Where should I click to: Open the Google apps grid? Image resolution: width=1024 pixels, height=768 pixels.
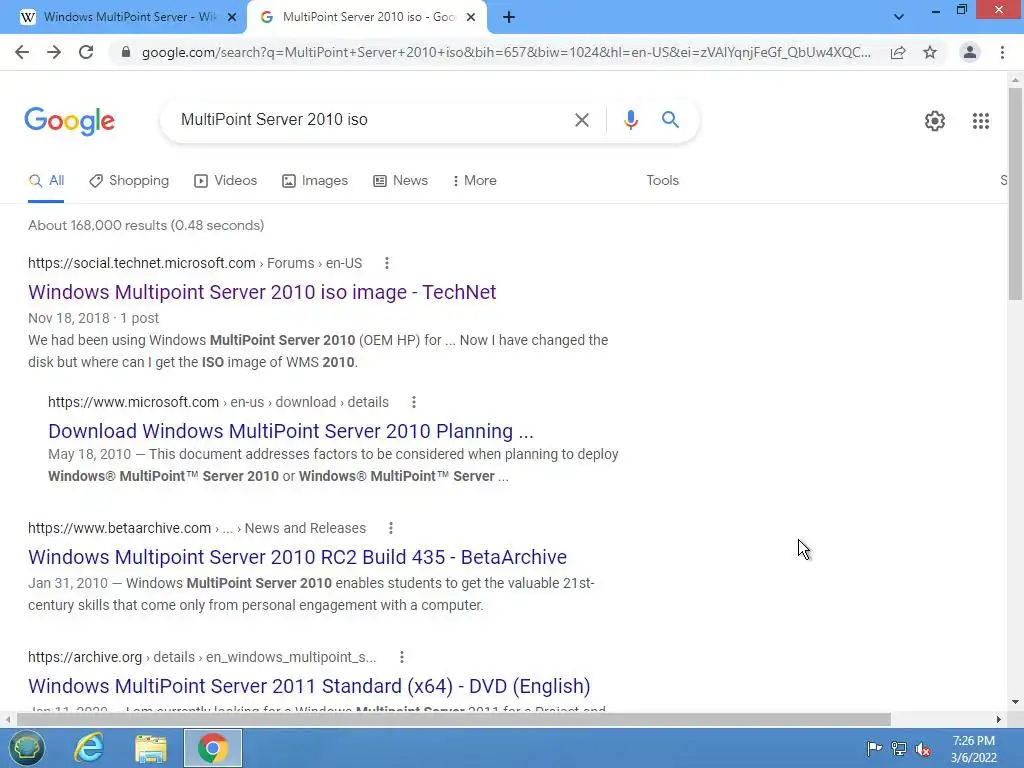[x=980, y=121]
